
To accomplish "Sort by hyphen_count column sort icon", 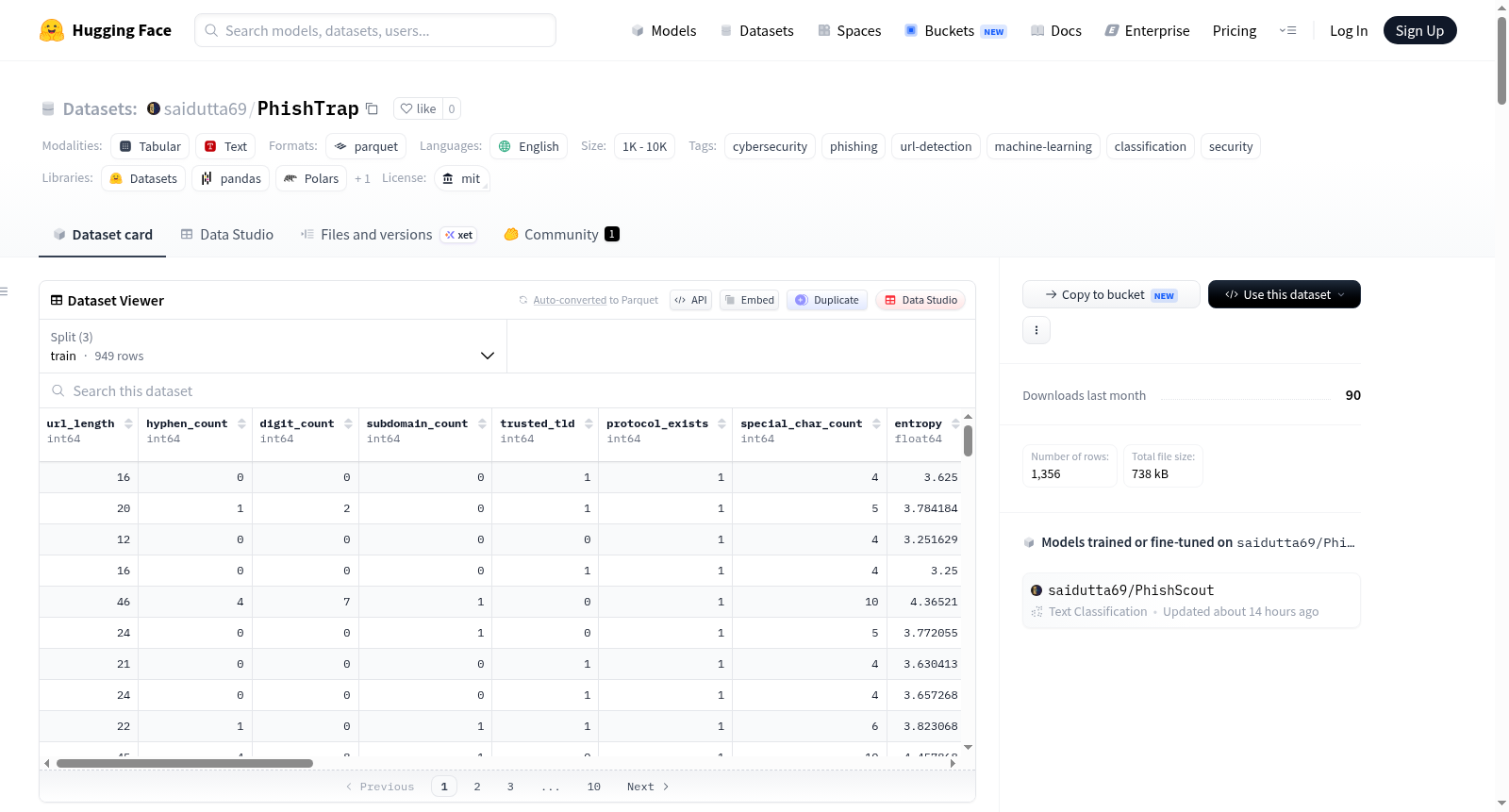I will click(x=241, y=423).
